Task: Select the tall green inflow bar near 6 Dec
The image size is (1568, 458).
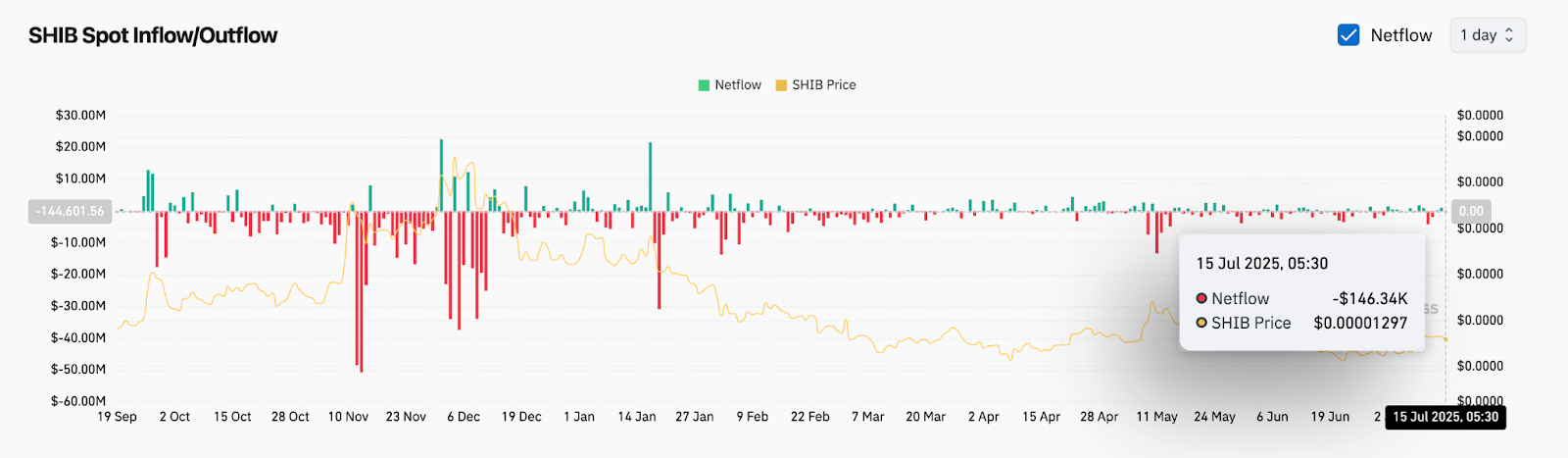Action: [x=441, y=175]
